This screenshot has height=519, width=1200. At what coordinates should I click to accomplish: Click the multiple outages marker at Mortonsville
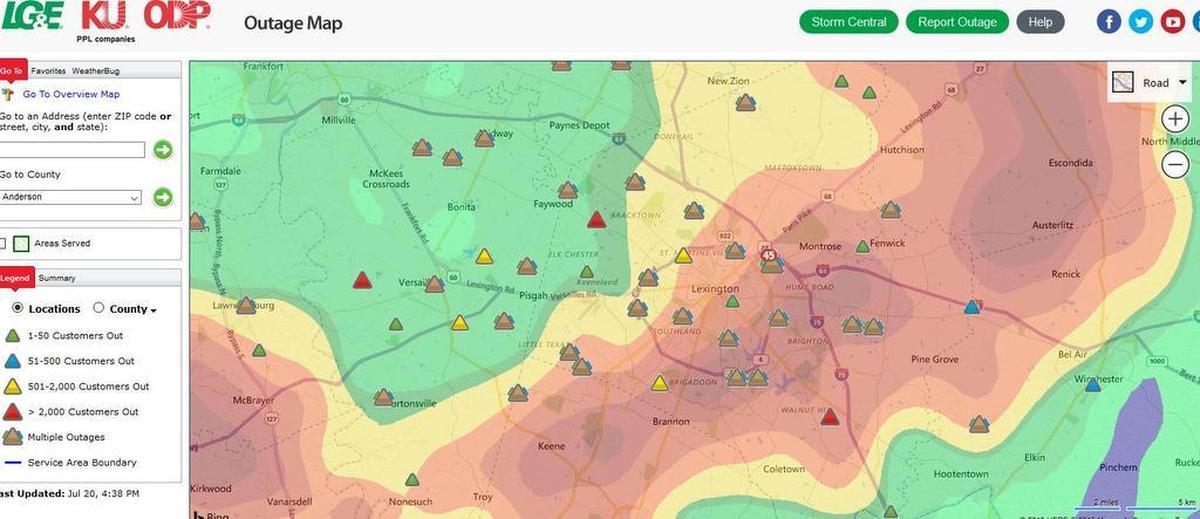coord(383,398)
